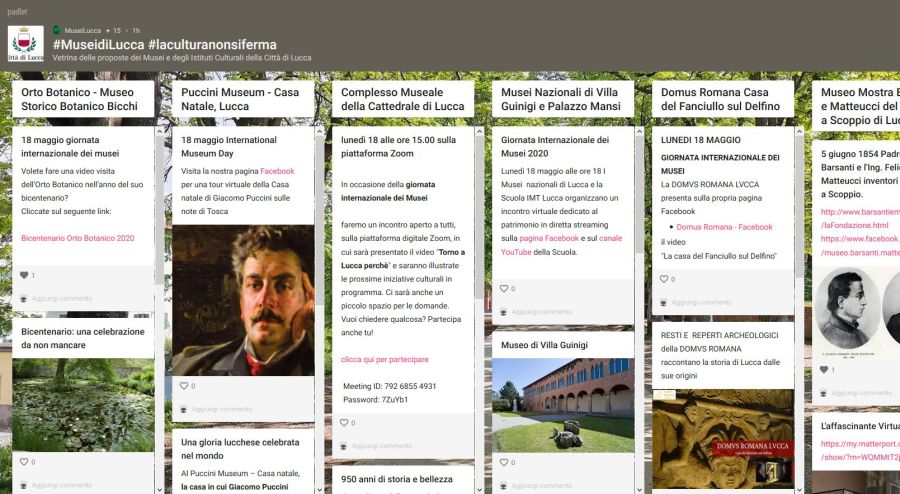900x494 pixels.
Task: Like the Giornata Internazionale dei Musei 2020 post
Action: [505, 288]
